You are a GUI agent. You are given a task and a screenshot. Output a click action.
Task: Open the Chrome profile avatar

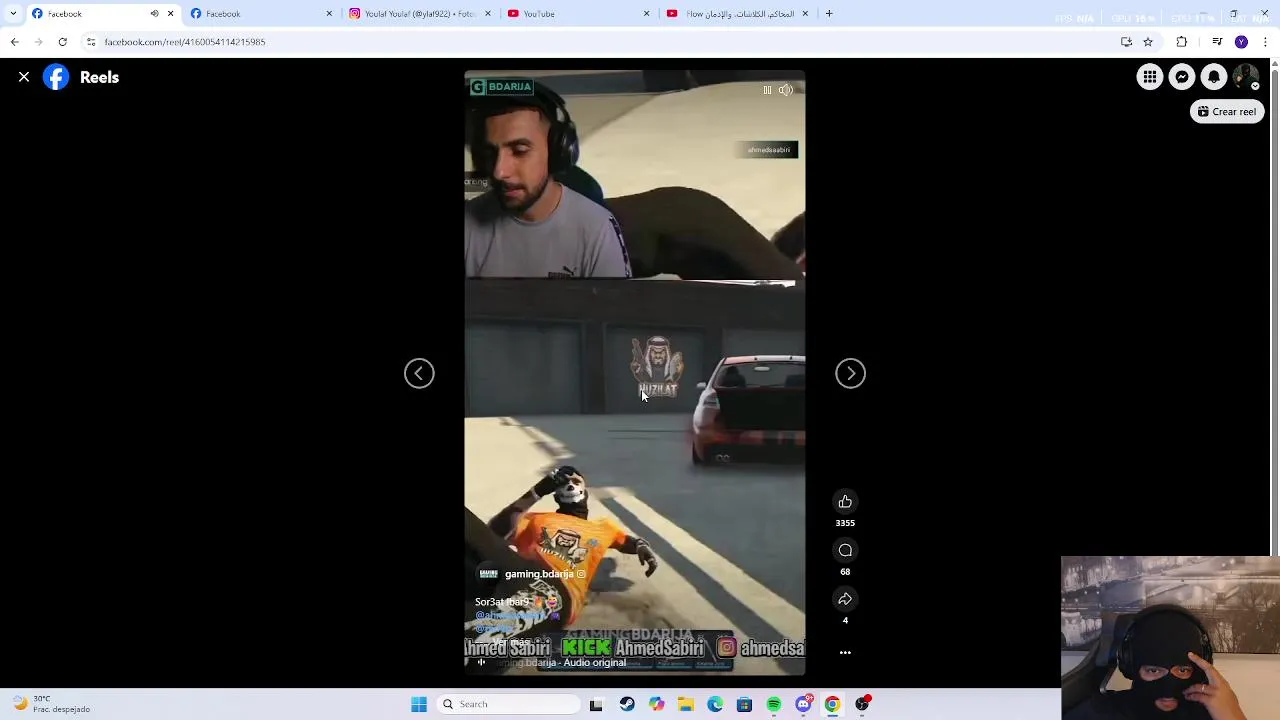[x=1241, y=42]
